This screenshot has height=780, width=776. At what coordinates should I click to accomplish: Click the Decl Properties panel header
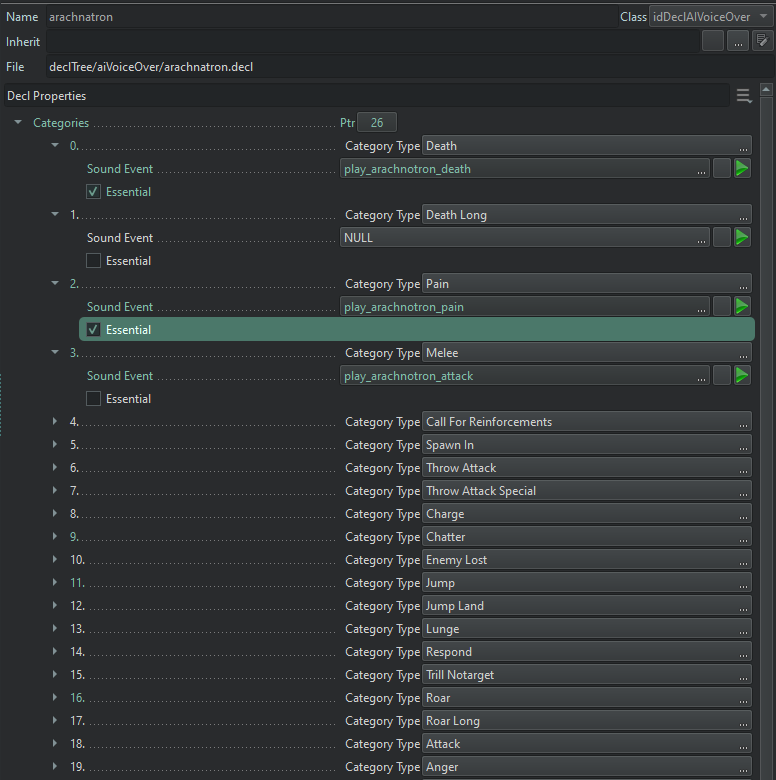(367, 96)
